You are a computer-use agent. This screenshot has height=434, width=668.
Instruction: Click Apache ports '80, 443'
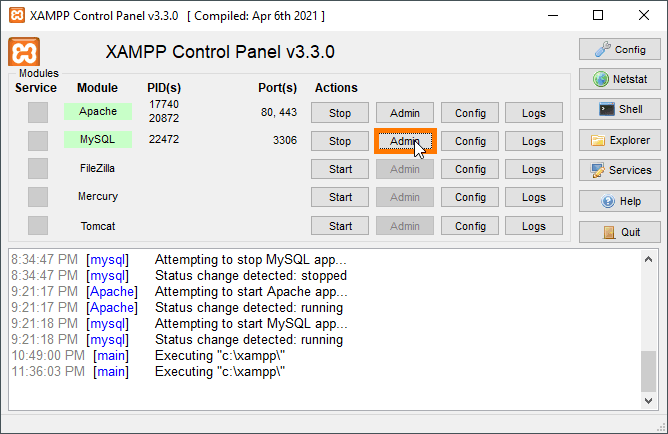tap(279, 112)
